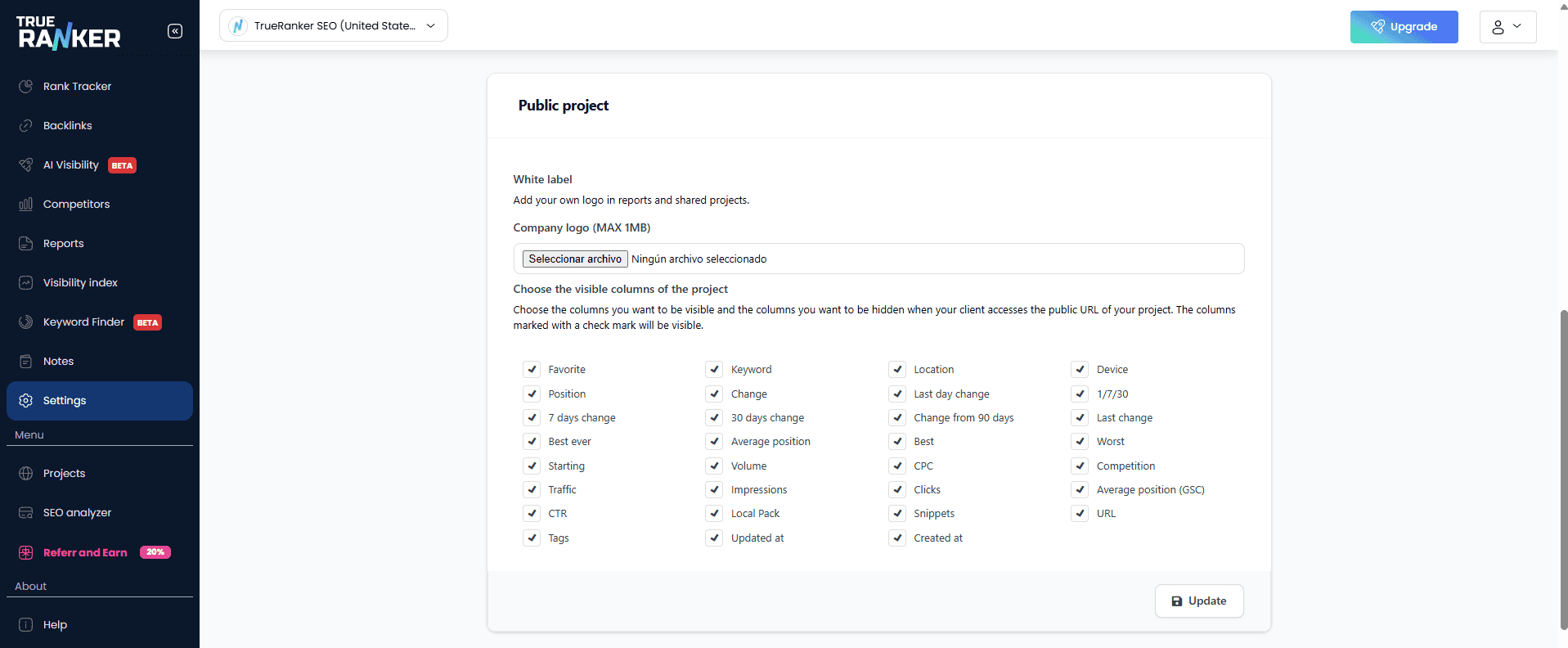
Task: Click the Upgrade button
Action: (x=1404, y=27)
